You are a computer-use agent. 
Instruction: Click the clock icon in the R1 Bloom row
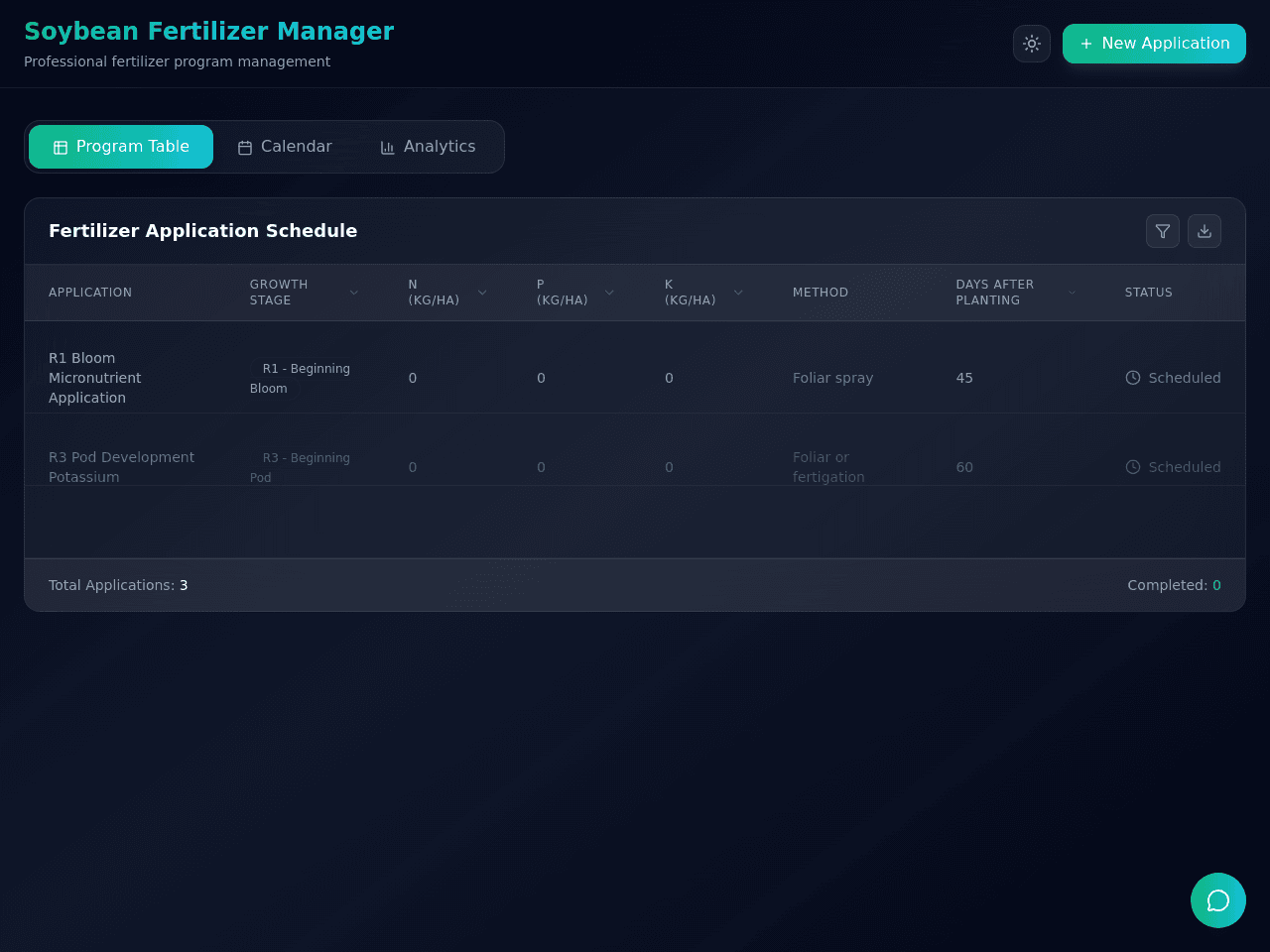tap(1133, 378)
